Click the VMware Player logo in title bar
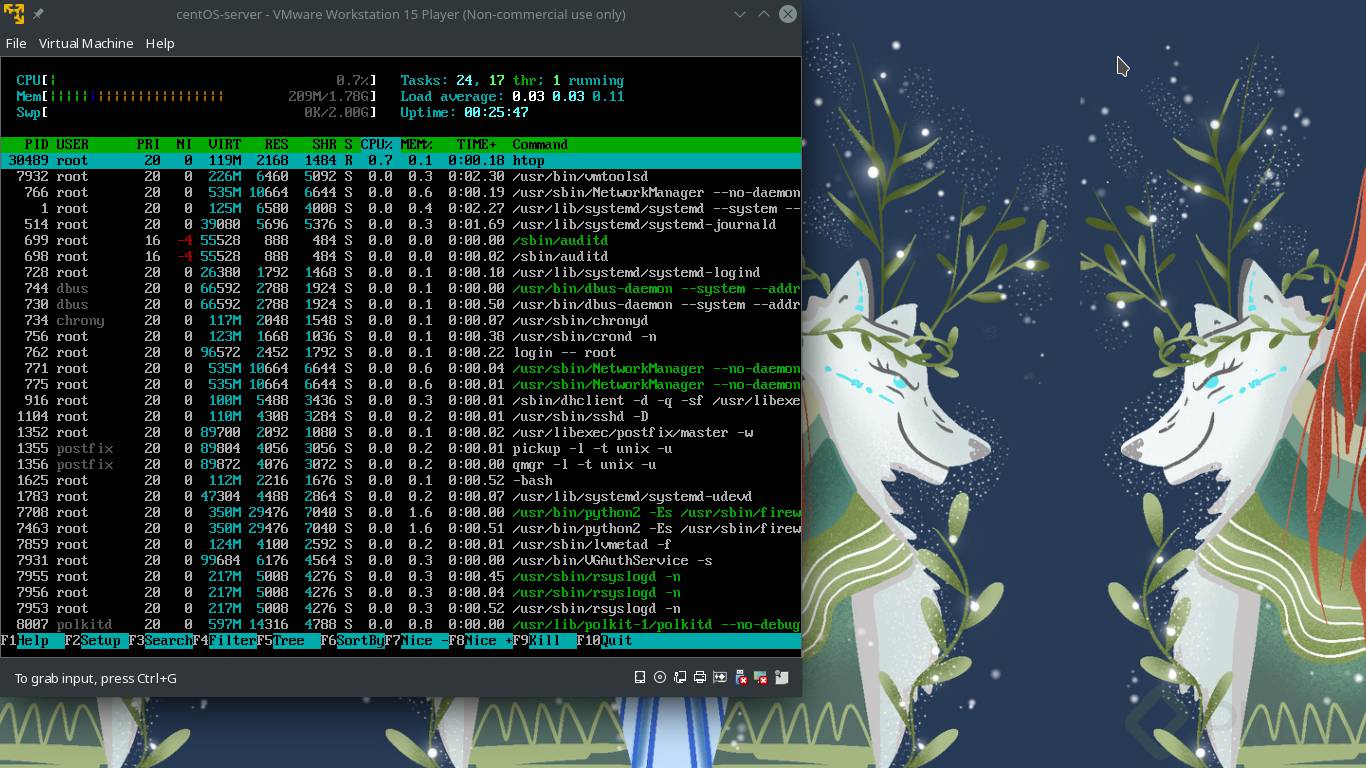1366x768 pixels. tap(14, 14)
